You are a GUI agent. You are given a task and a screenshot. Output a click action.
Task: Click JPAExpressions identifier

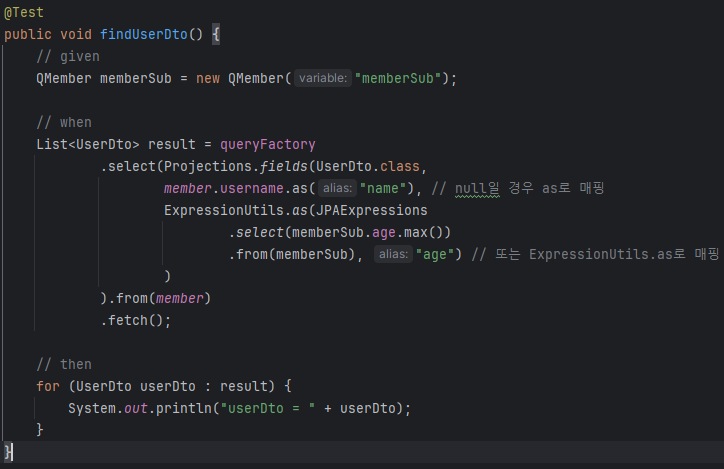pyautogui.click(x=372, y=210)
